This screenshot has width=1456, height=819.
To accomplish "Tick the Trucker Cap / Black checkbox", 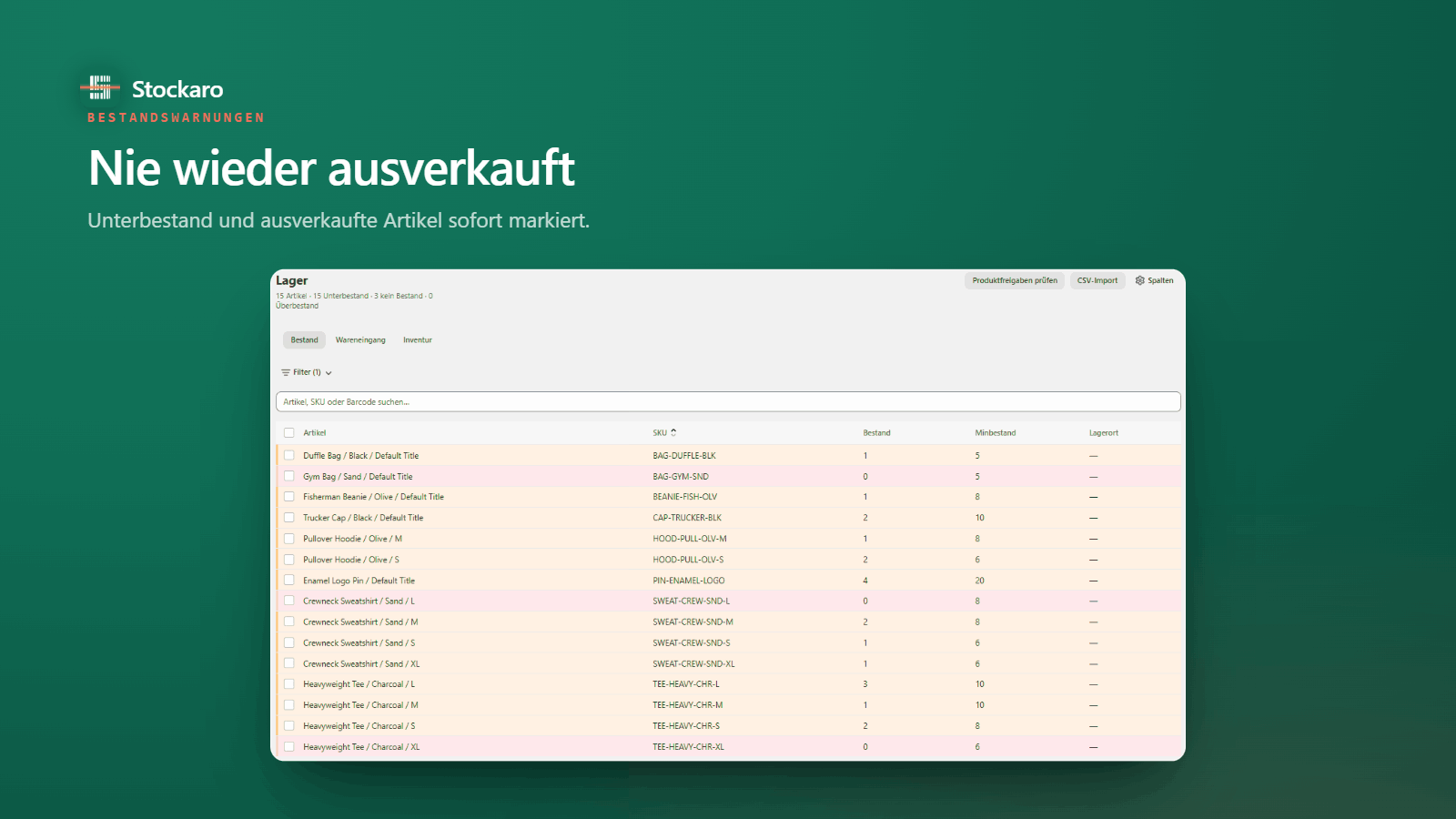I will pyautogui.click(x=289, y=518).
